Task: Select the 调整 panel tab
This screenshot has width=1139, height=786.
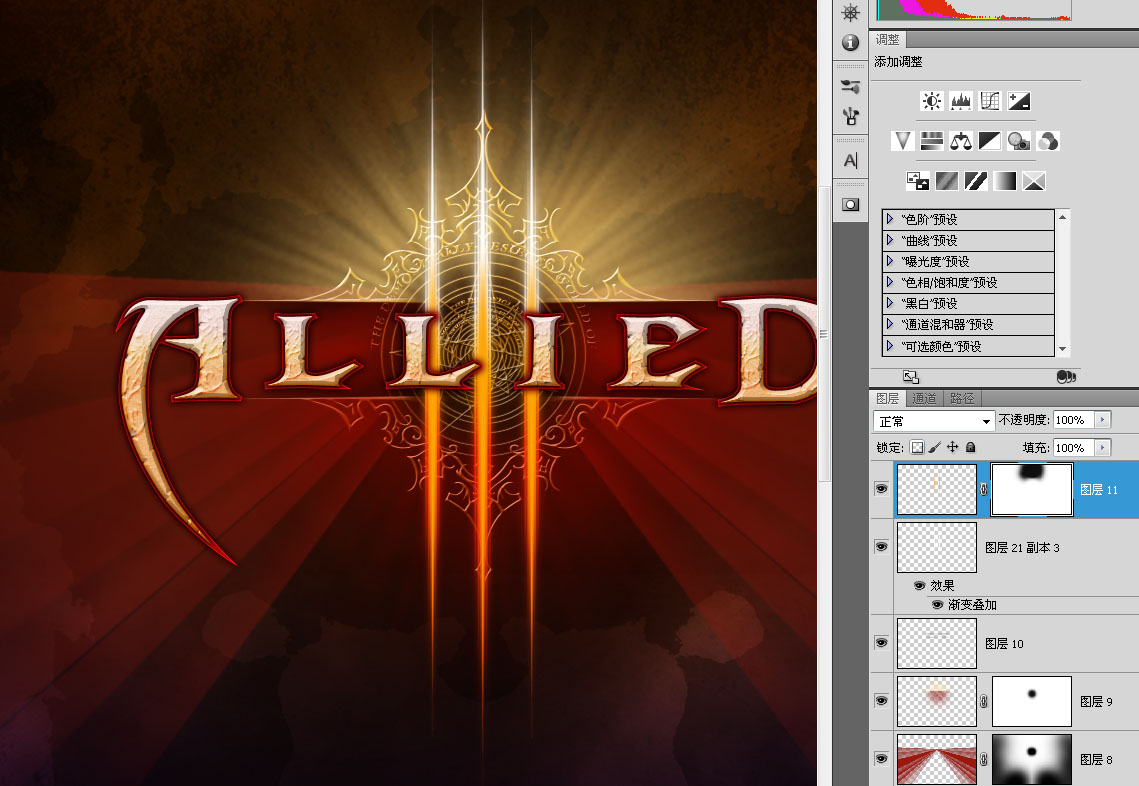Action: tap(887, 39)
